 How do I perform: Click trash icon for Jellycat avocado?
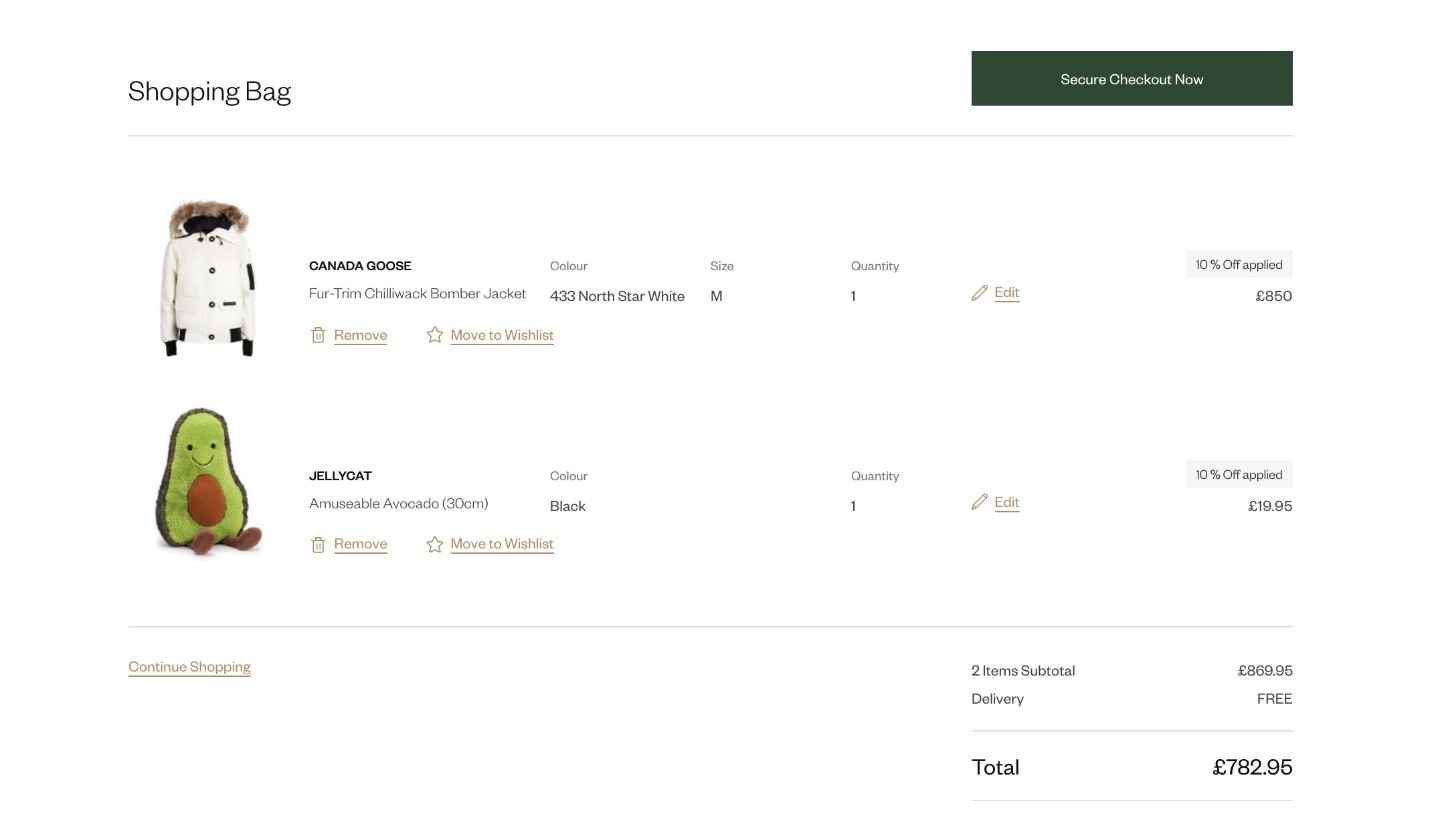click(x=318, y=545)
